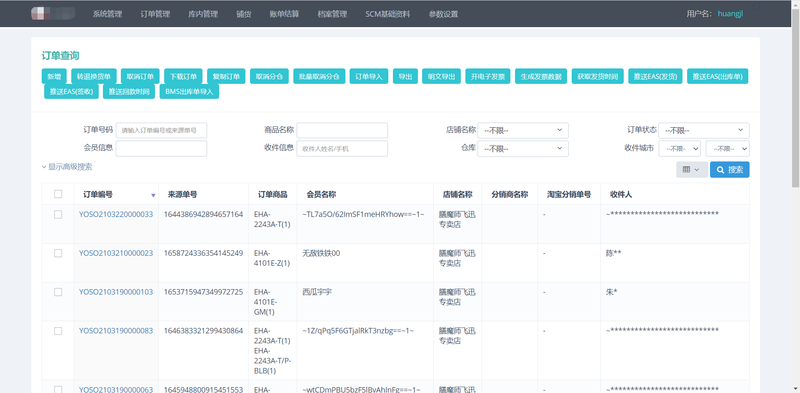The image size is (800, 393).
Task: Open order link YOSO2103220000033
Action: tap(116, 214)
